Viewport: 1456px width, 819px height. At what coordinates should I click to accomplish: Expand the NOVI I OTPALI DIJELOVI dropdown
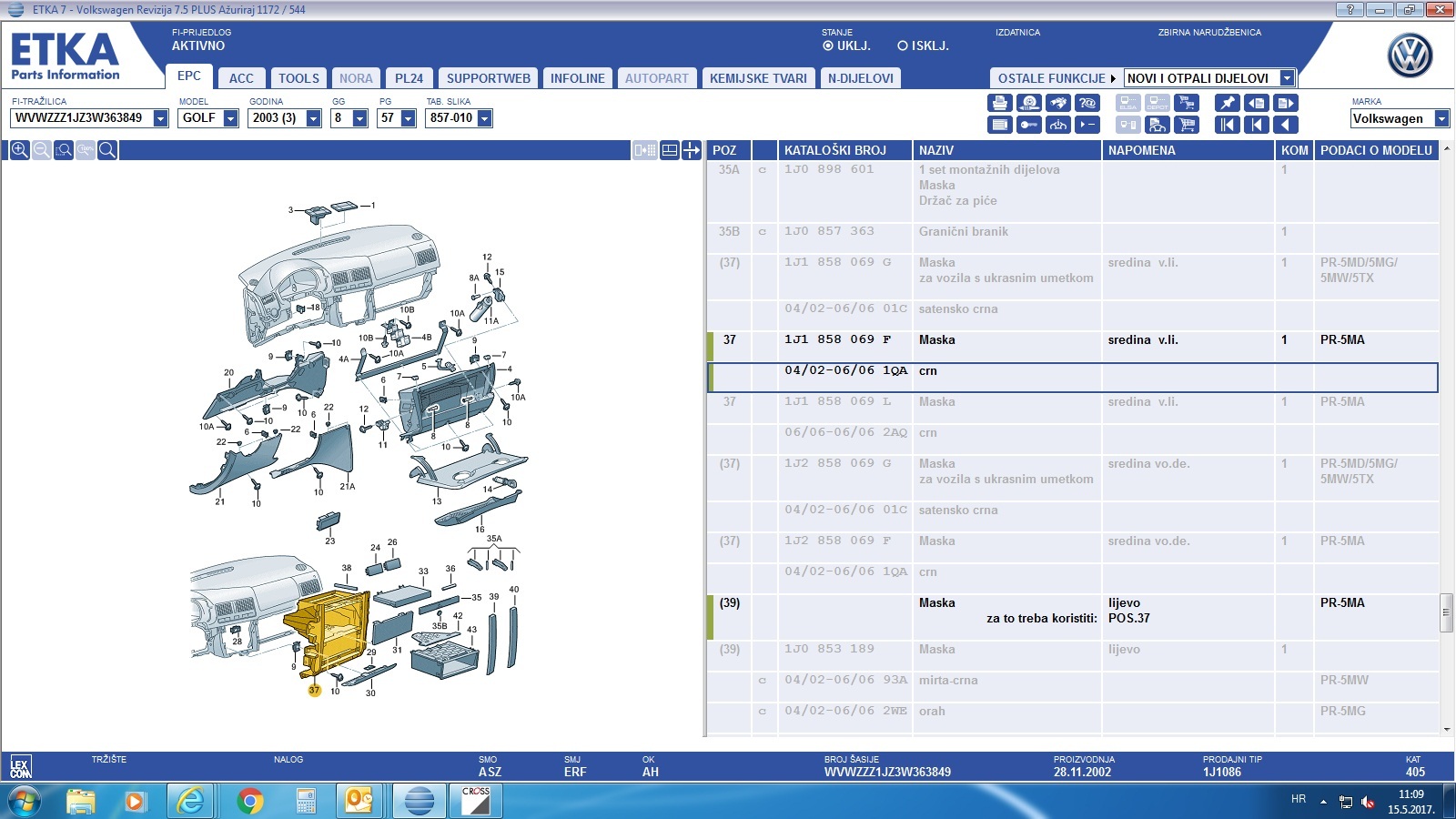[x=1287, y=78]
